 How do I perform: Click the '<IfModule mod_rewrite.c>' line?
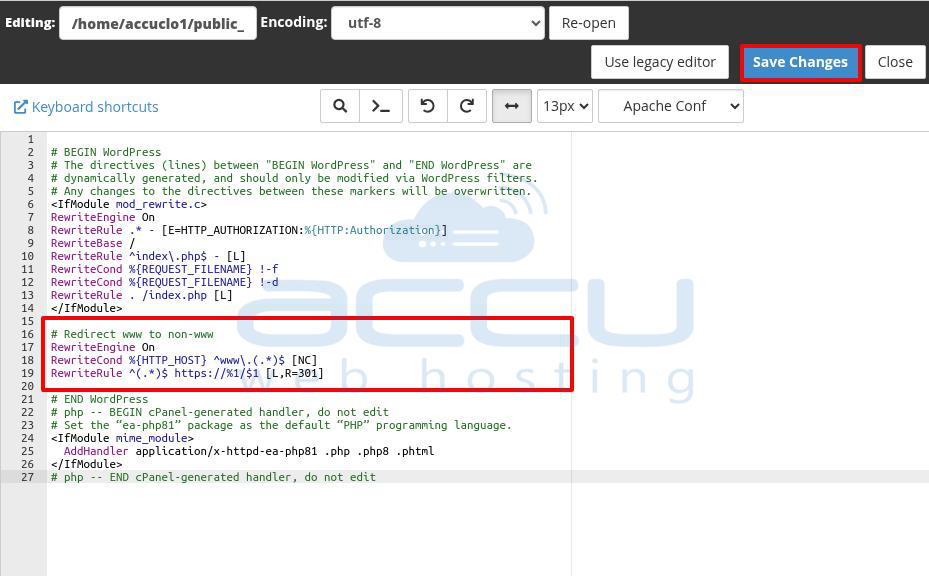pos(129,204)
